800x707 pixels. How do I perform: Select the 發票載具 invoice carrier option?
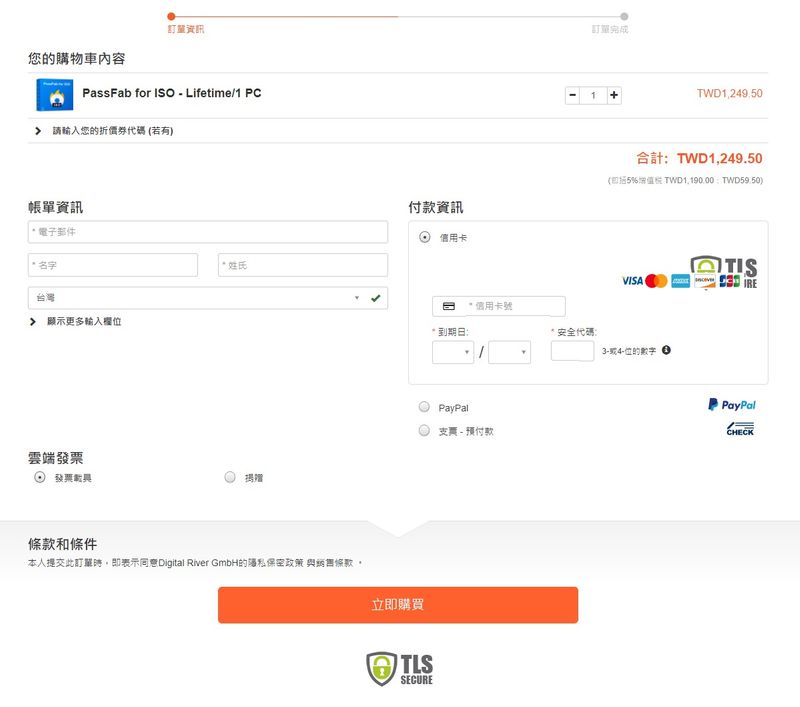pos(40,477)
